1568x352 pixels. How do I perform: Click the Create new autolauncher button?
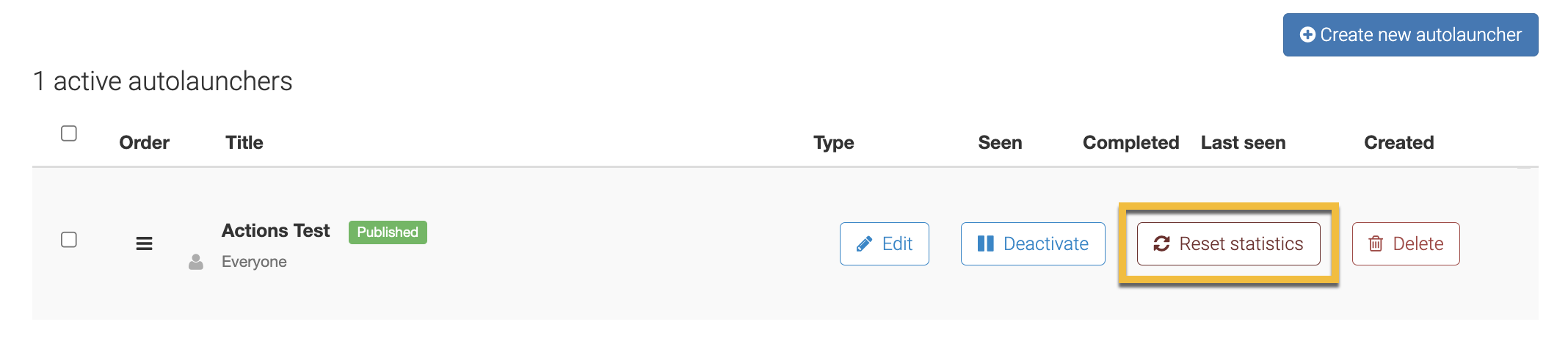coord(1409,34)
